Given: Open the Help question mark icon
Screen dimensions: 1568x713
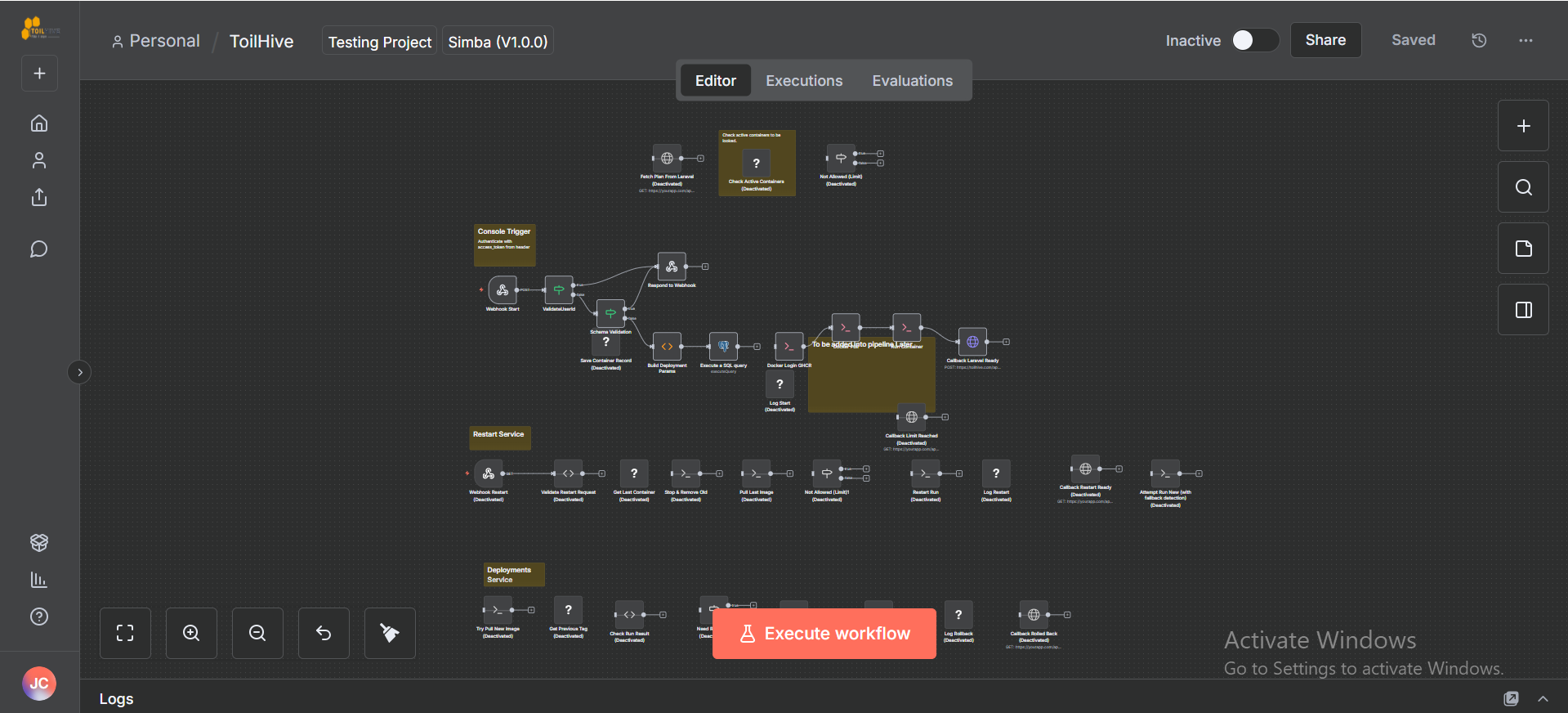Looking at the screenshot, I should click(x=39, y=617).
